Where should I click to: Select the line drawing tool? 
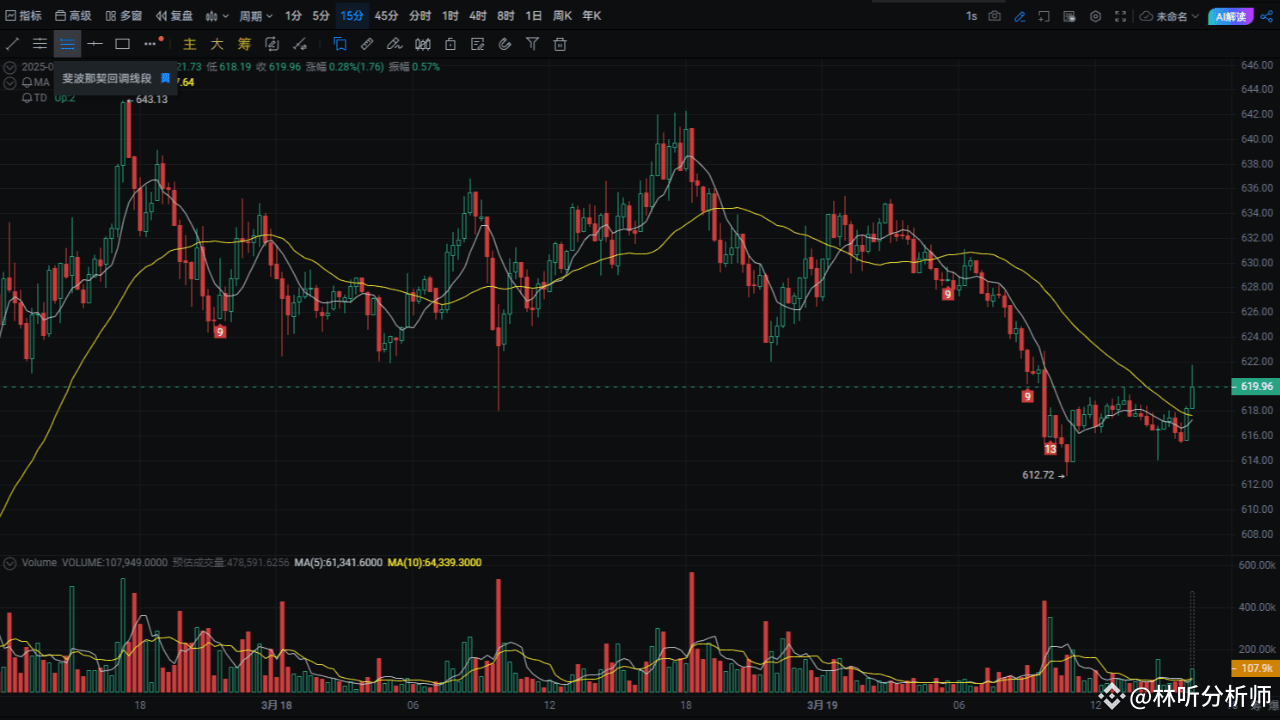pyautogui.click(x=12, y=43)
